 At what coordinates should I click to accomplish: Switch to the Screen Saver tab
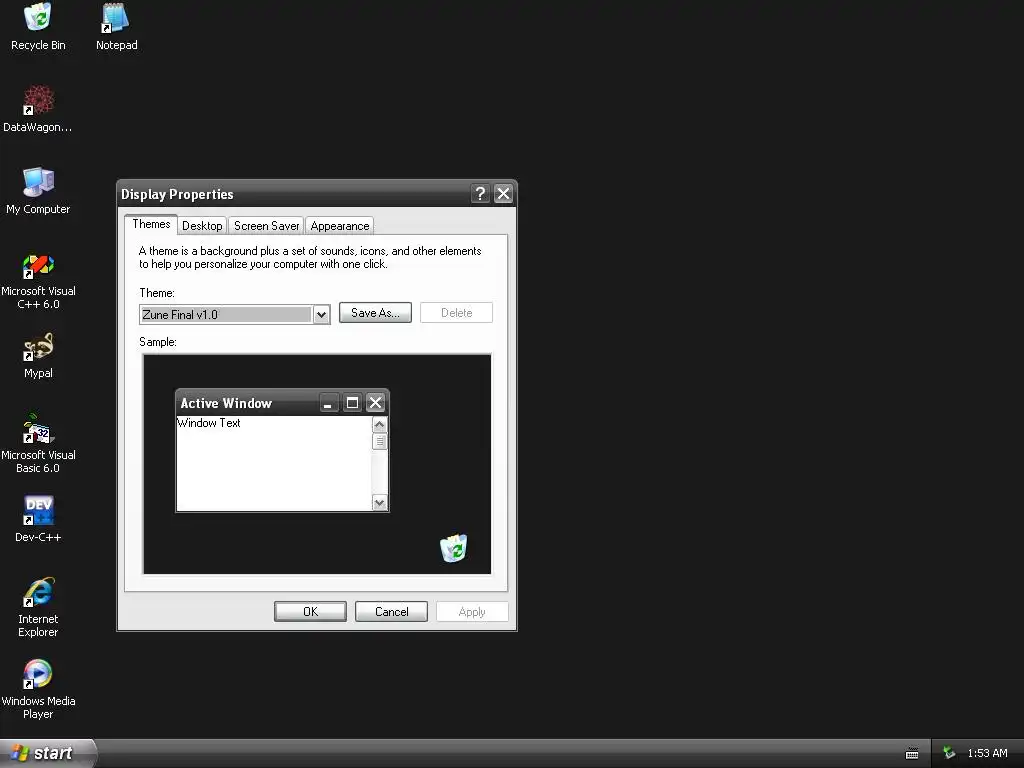[266, 226]
